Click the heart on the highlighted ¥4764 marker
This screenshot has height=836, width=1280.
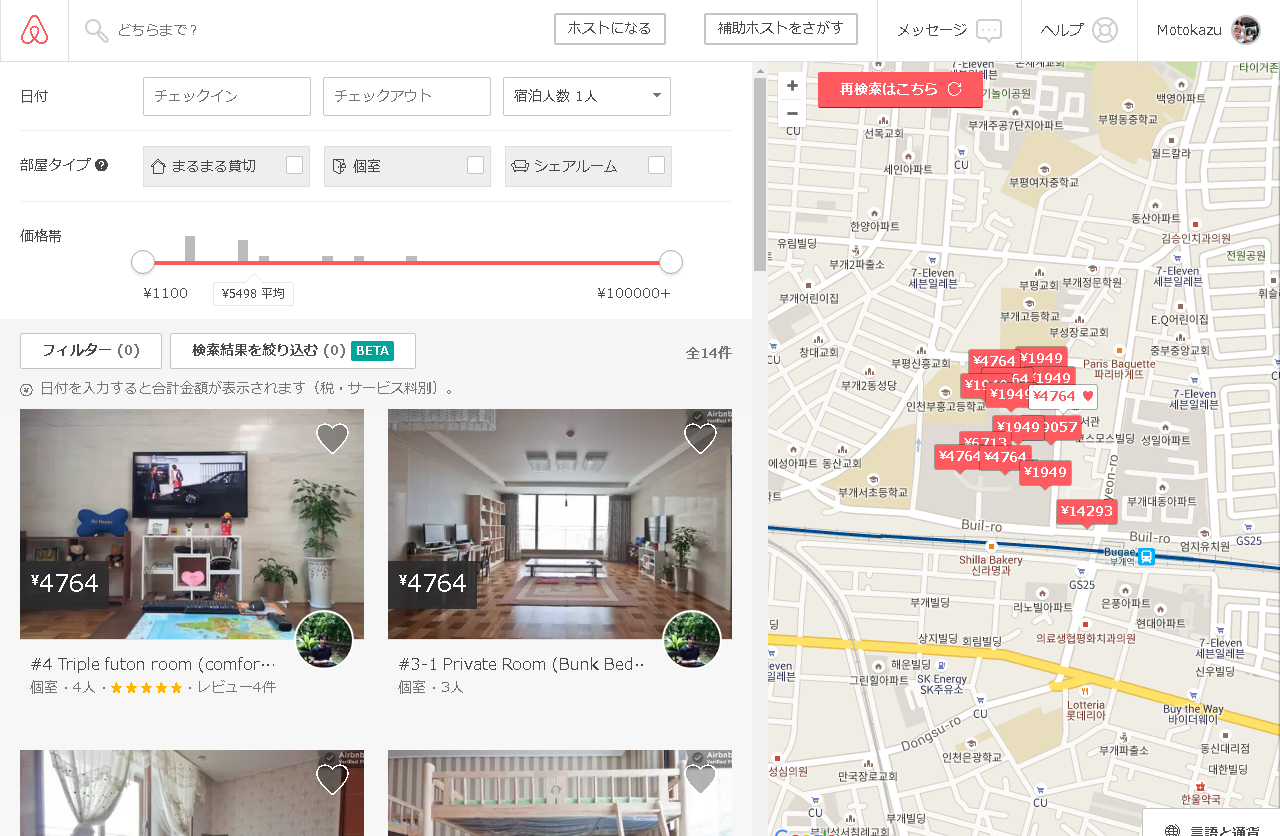(1088, 396)
